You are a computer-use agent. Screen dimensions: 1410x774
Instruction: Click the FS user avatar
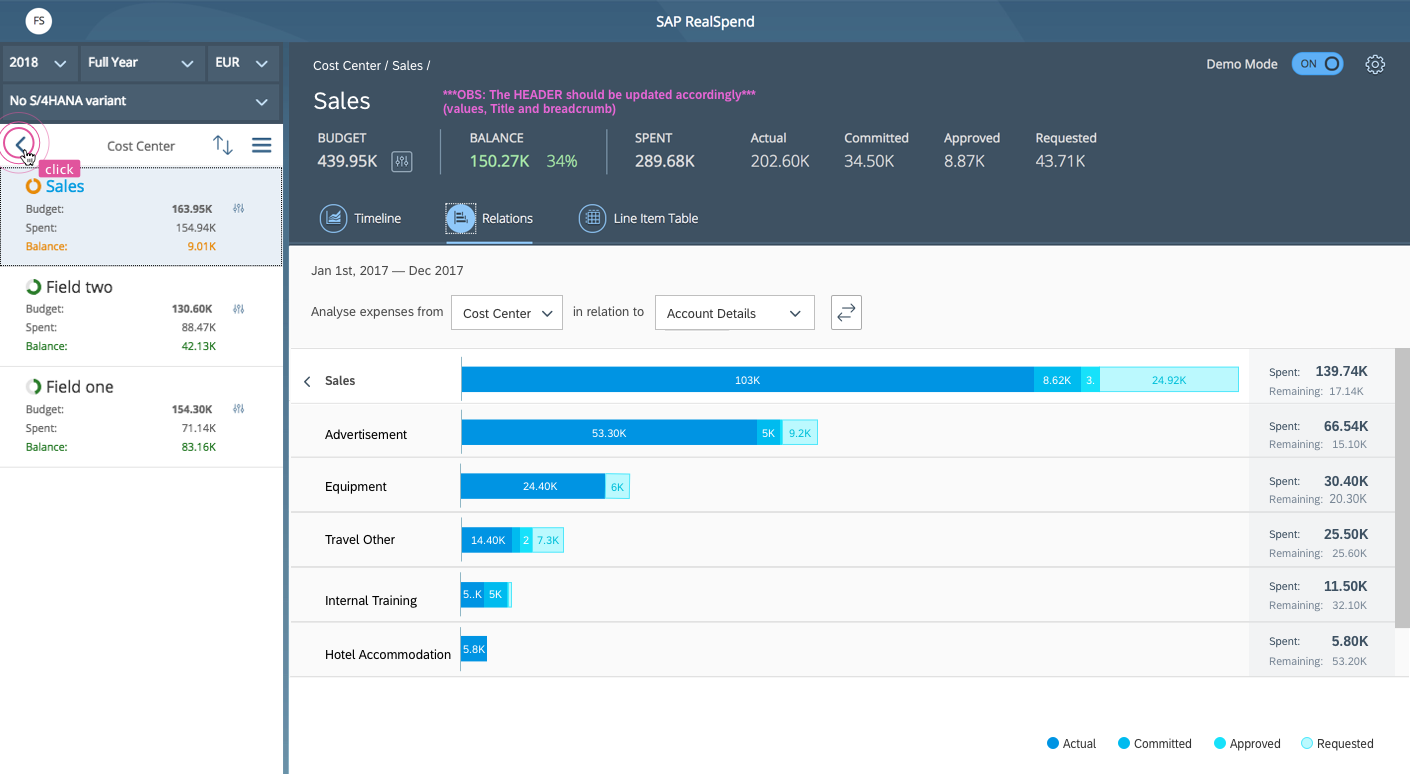[39, 20]
